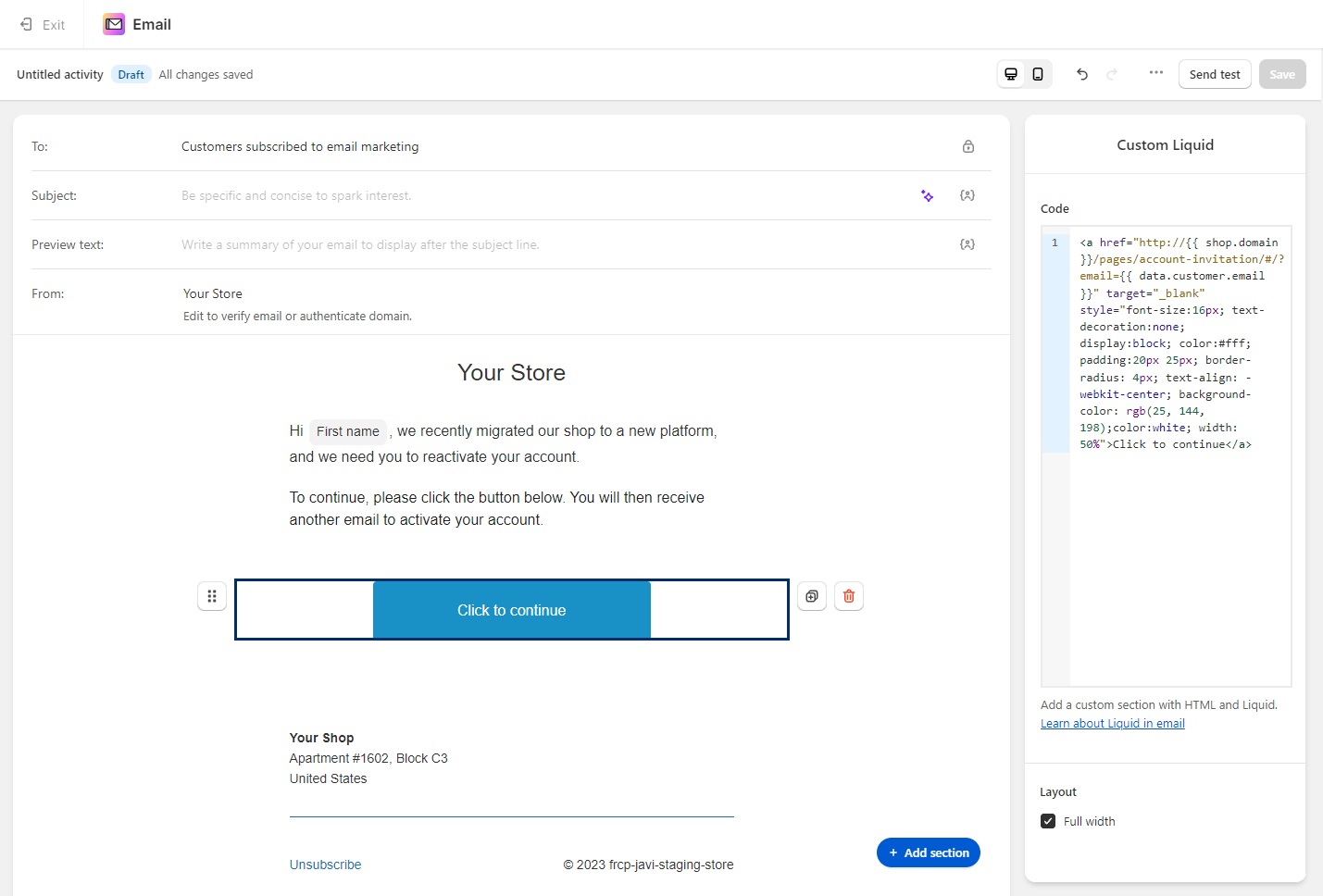Open AI subject line suggestions

(x=927, y=195)
